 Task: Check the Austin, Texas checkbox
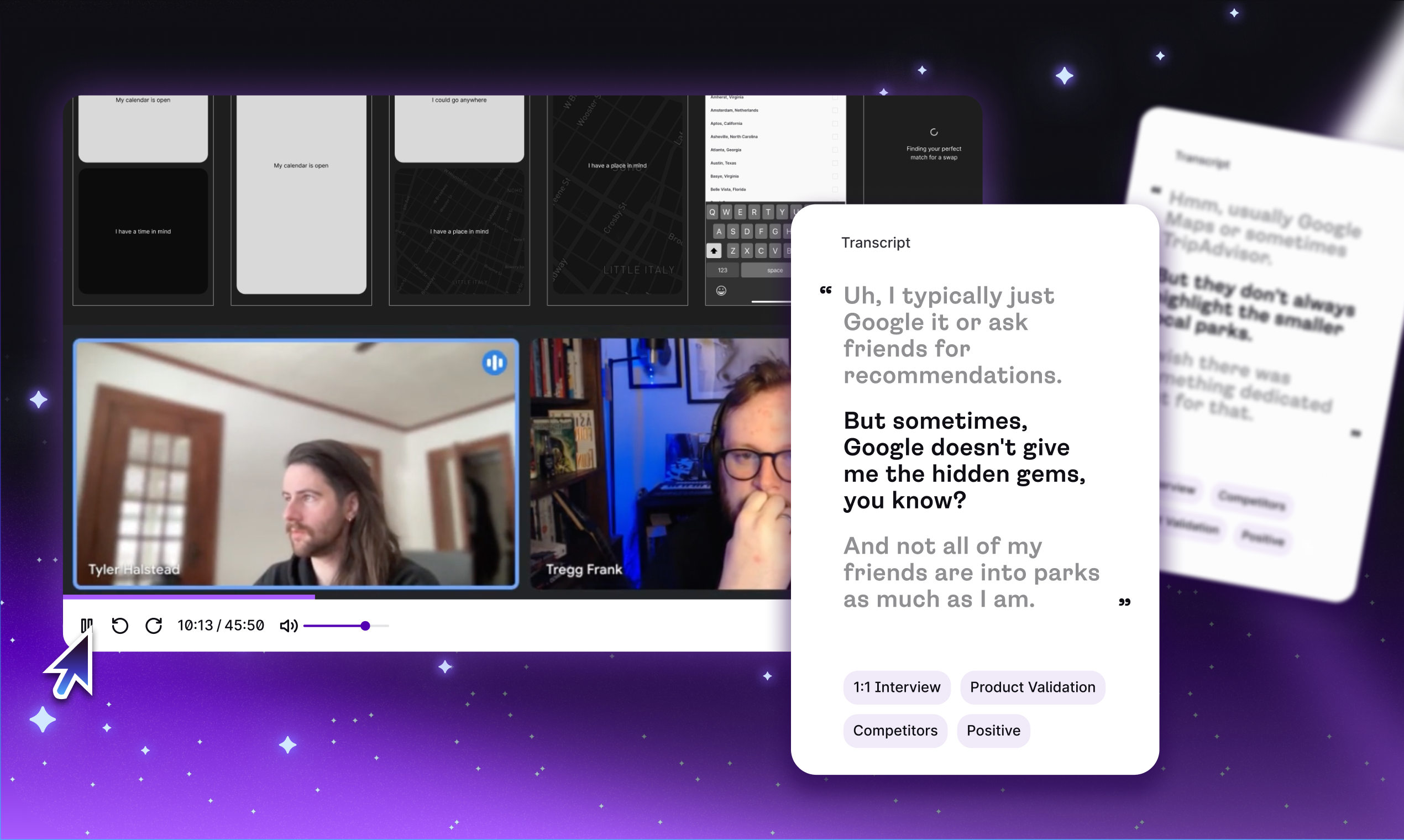coord(835,163)
